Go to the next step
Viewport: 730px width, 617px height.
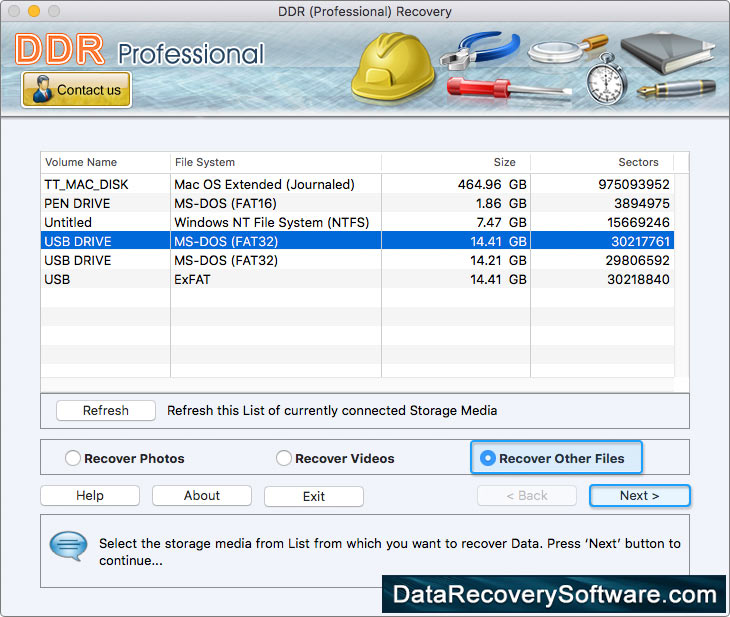point(640,495)
